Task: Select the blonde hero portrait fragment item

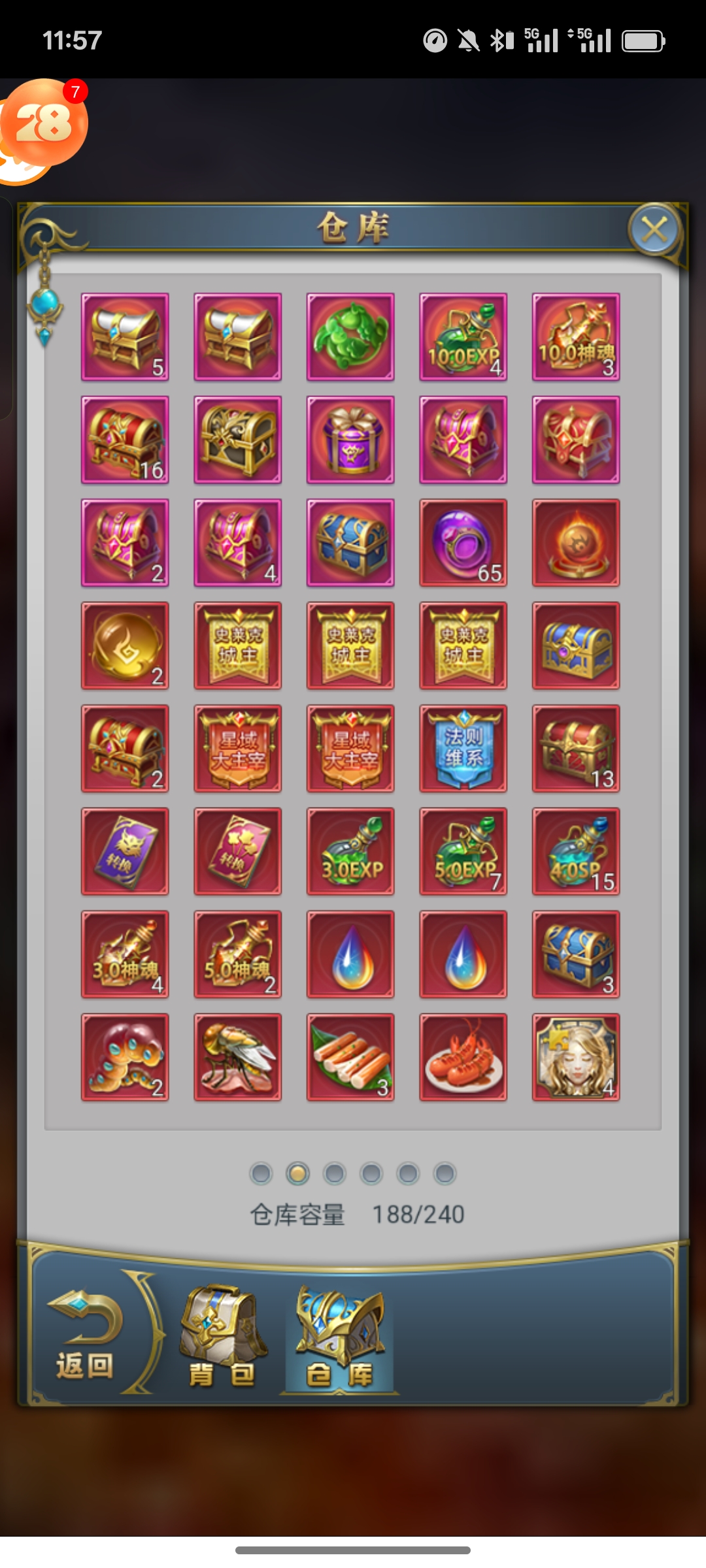Action: click(x=576, y=1057)
